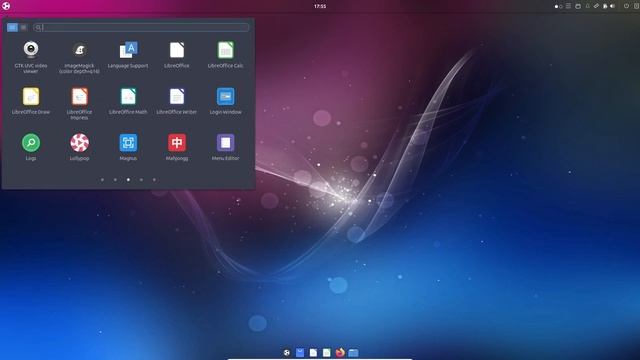Start the Mahjongg game

click(177, 147)
